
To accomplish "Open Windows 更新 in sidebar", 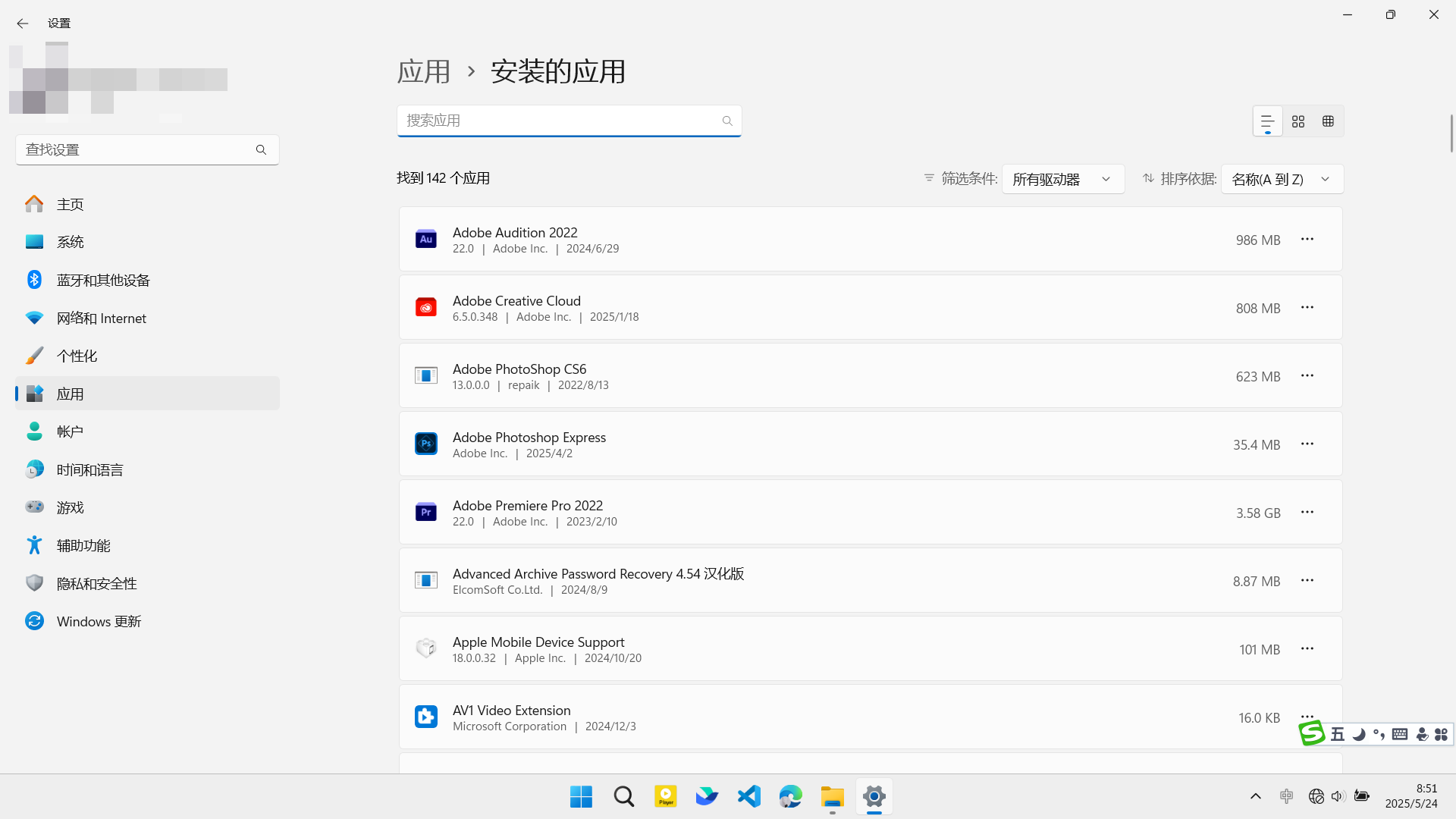I will click(99, 622).
